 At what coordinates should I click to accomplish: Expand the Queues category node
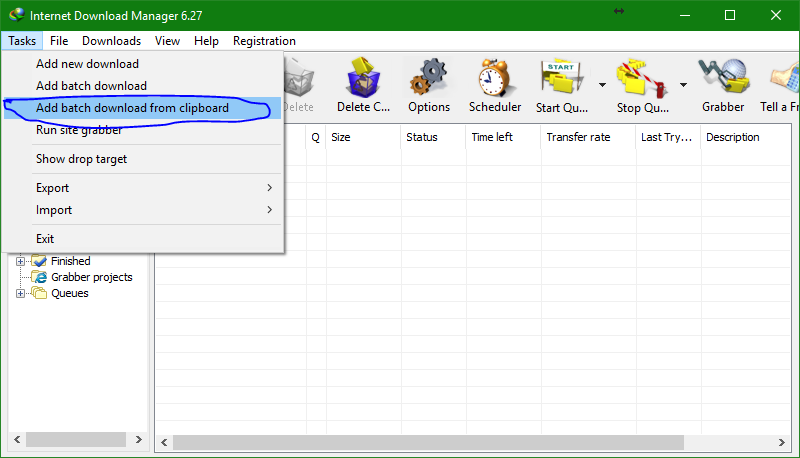point(20,293)
